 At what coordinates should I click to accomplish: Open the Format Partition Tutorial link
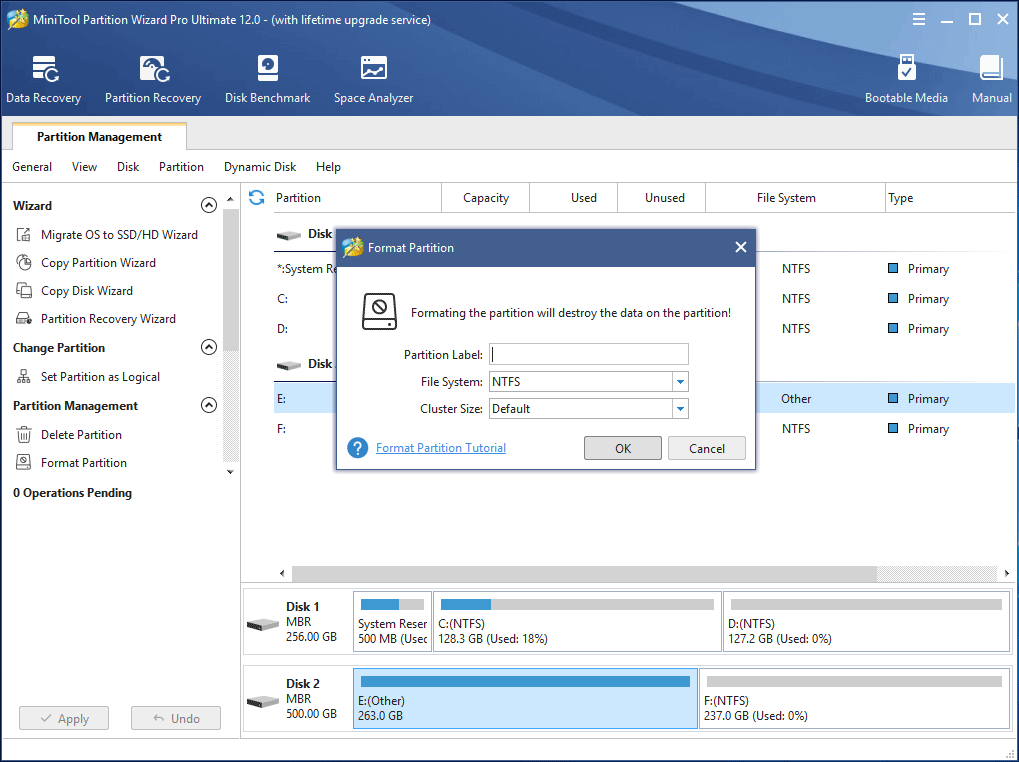pyautogui.click(x=440, y=447)
